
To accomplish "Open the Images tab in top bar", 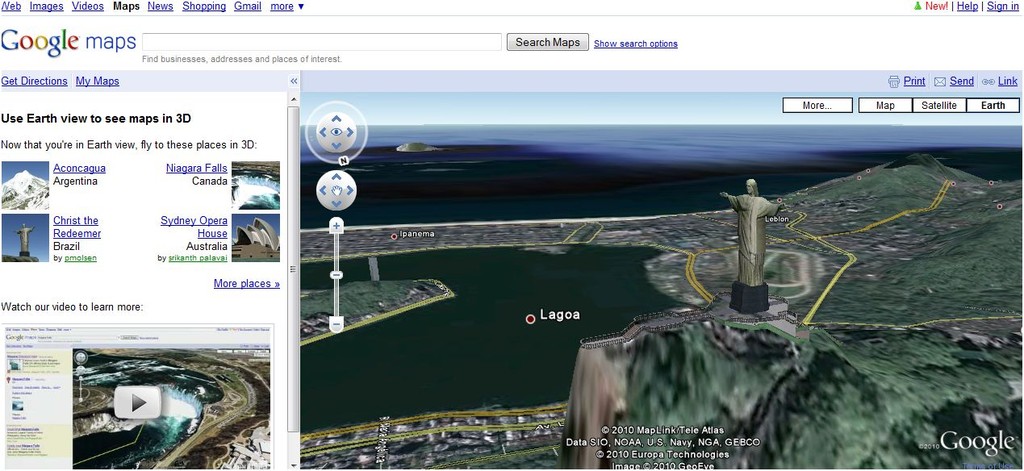I will 46,7.
